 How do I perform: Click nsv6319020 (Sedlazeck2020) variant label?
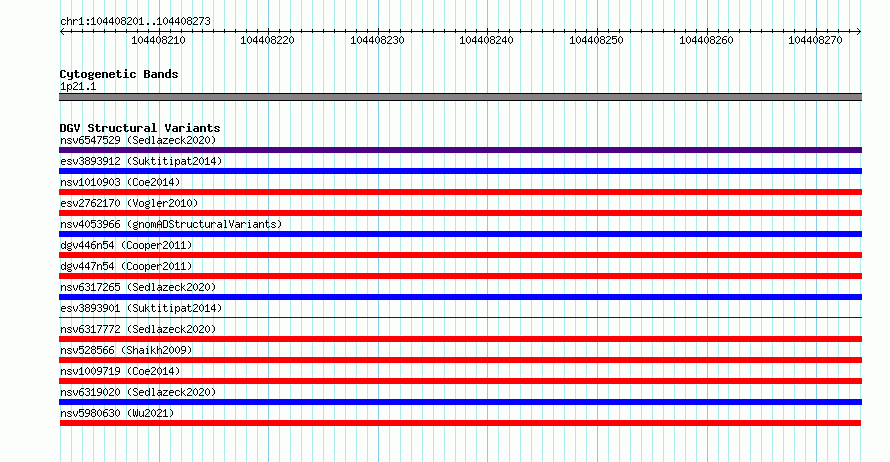tap(138, 392)
